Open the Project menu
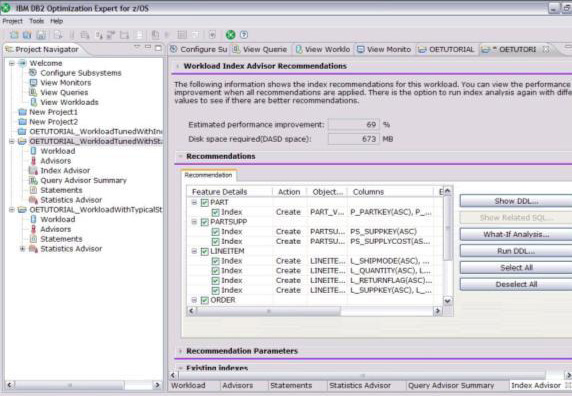 pos(12,21)
